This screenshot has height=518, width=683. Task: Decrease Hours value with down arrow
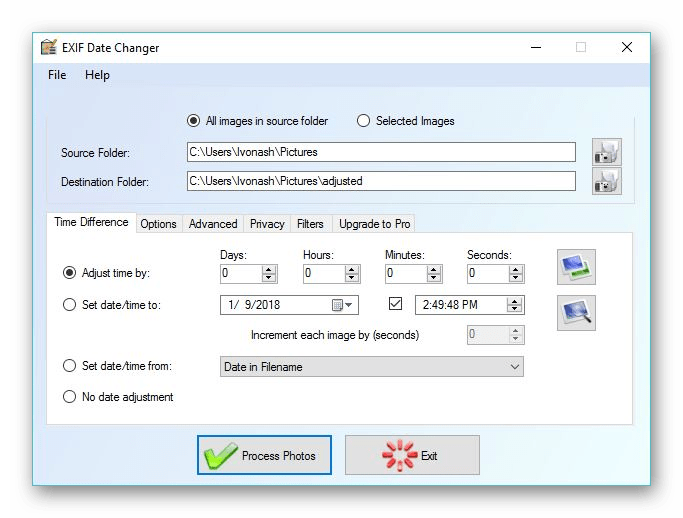coord(352,278)
